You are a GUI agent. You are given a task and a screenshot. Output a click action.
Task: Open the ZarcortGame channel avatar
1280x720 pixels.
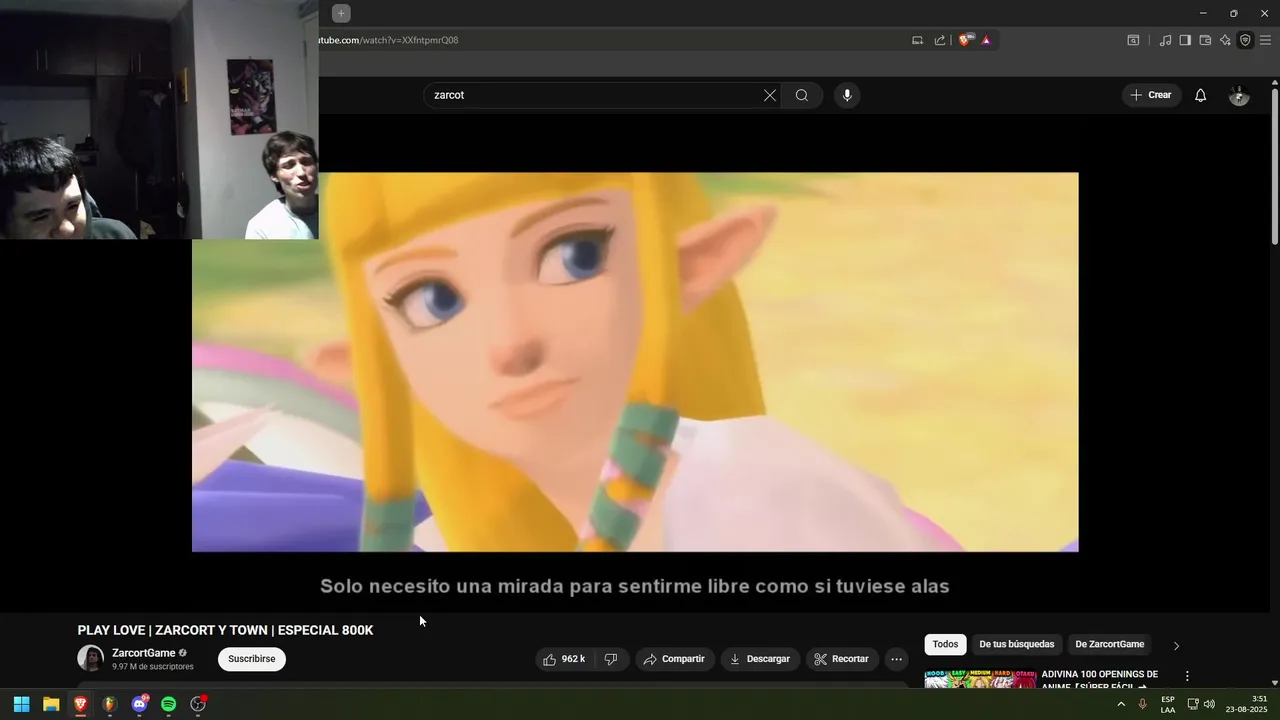point(90,658)
